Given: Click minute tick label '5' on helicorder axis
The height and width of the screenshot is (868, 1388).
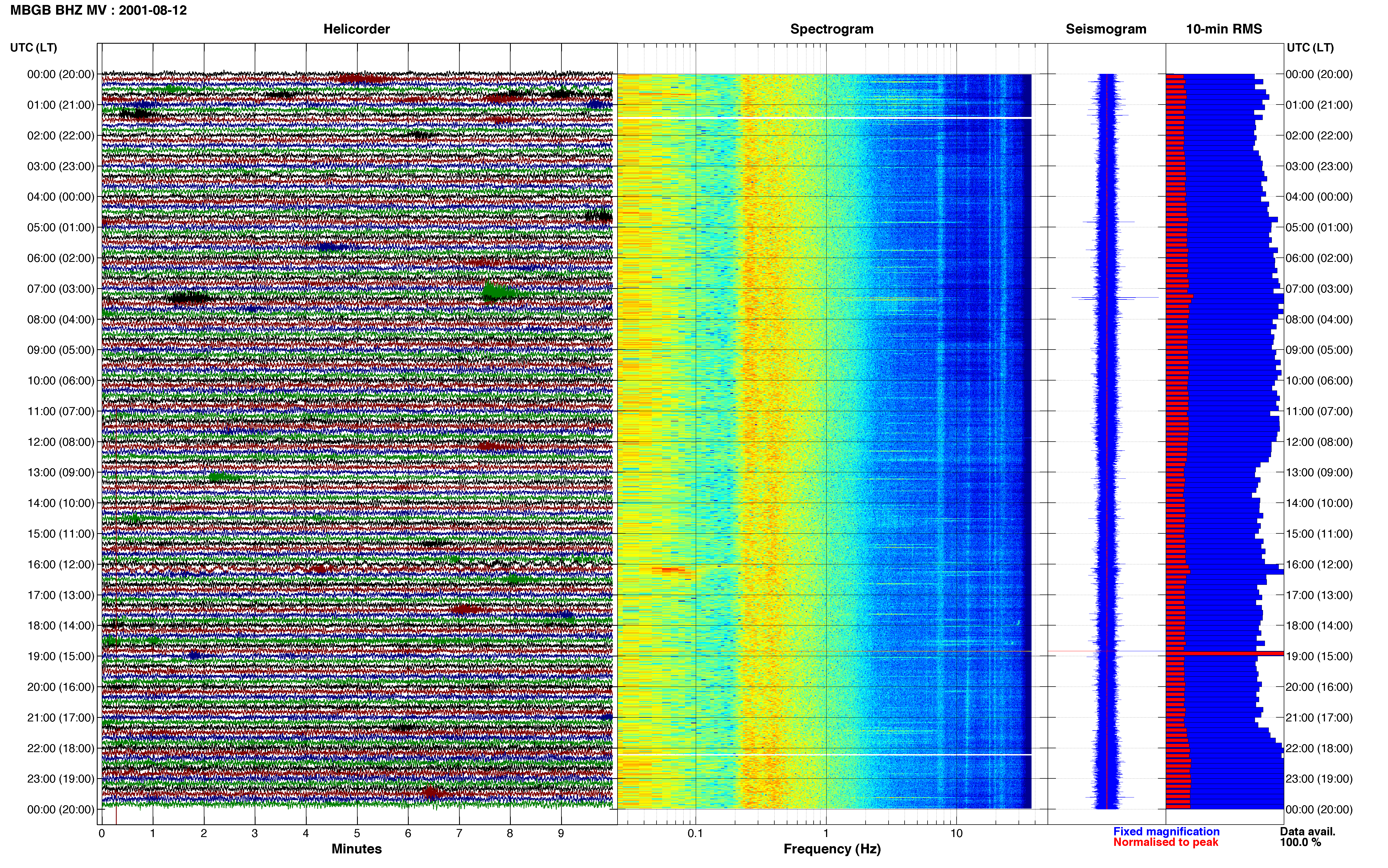Looking at the screenshot, I should tap(357, 833).
